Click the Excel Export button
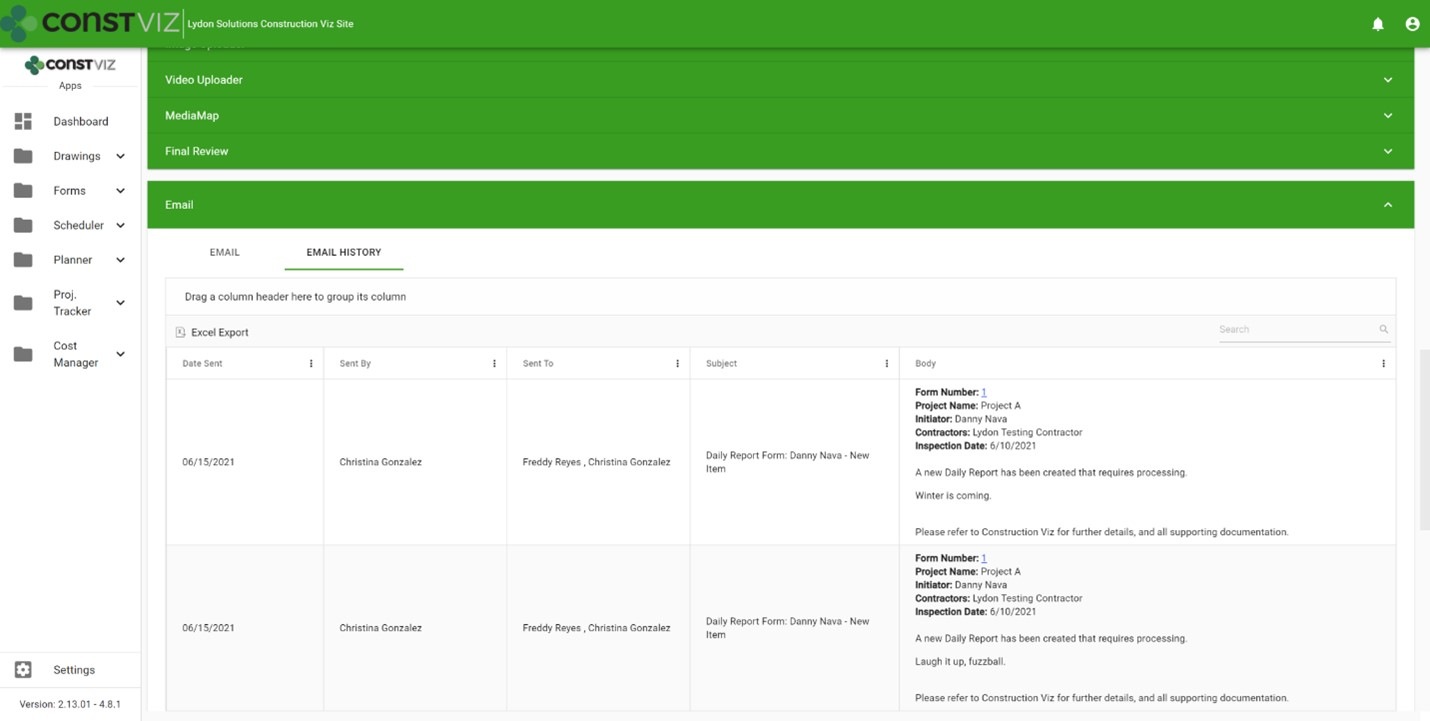 tap(219, 332)
